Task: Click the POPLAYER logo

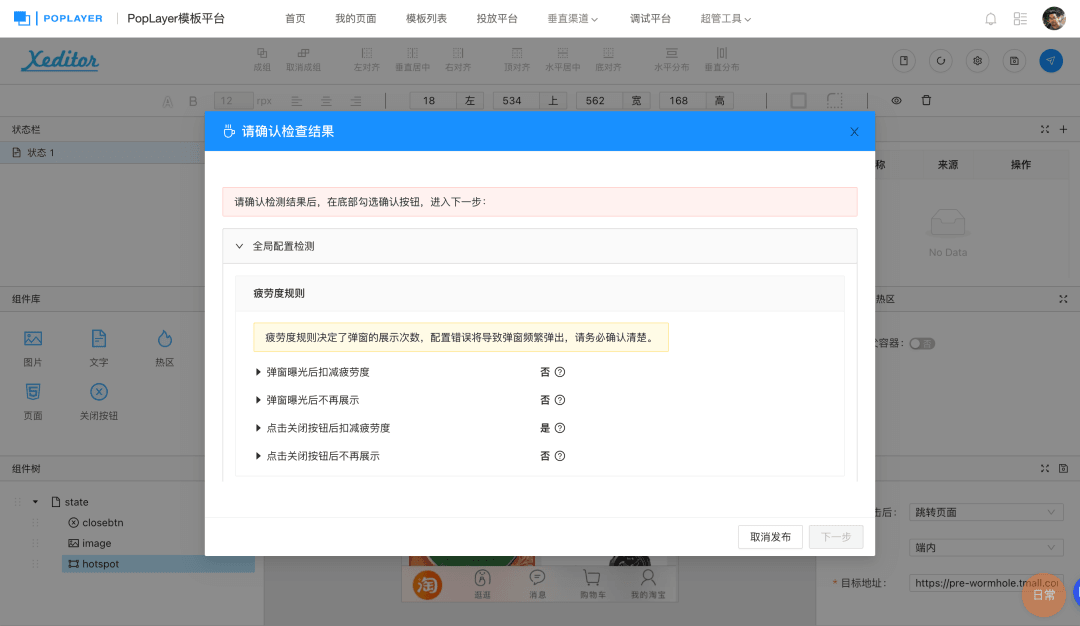Action: (x=59, y=19)
